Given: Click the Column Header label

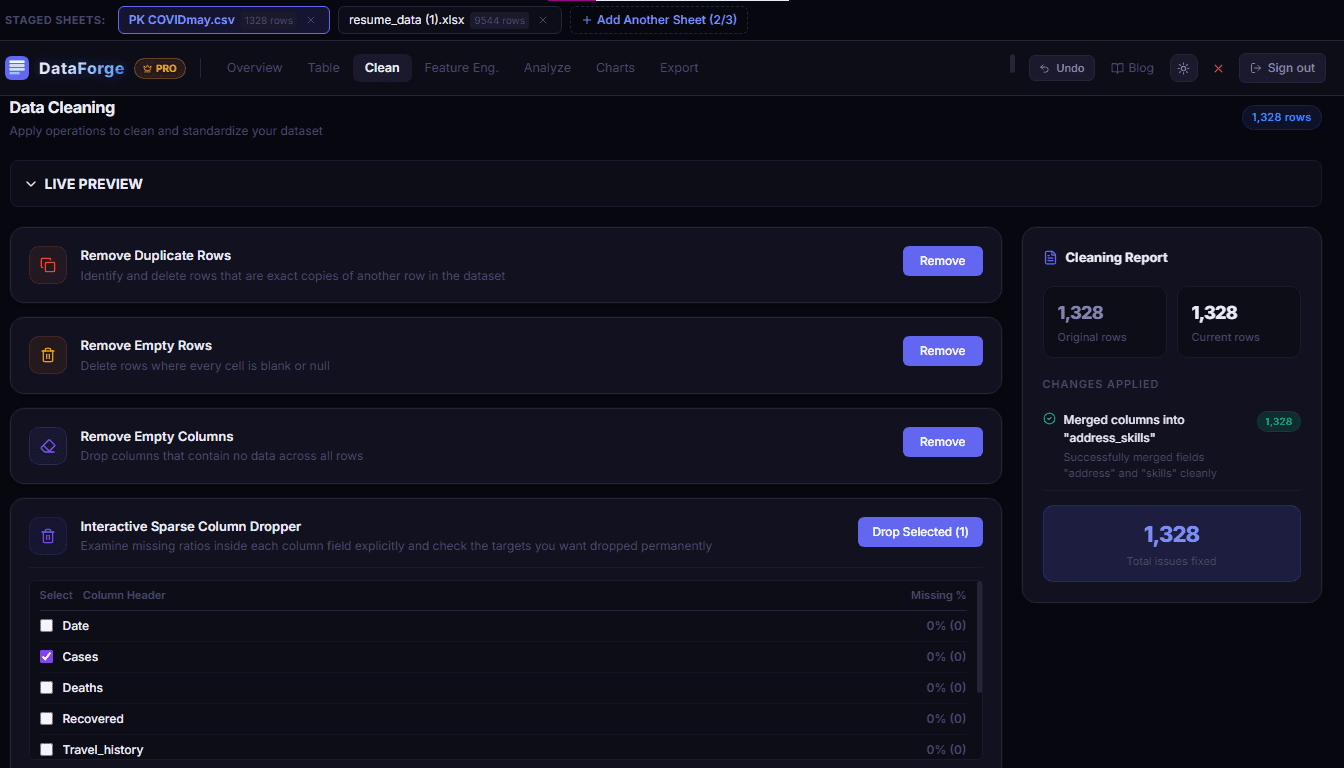Looking at the screenshot, I should 124,595.
